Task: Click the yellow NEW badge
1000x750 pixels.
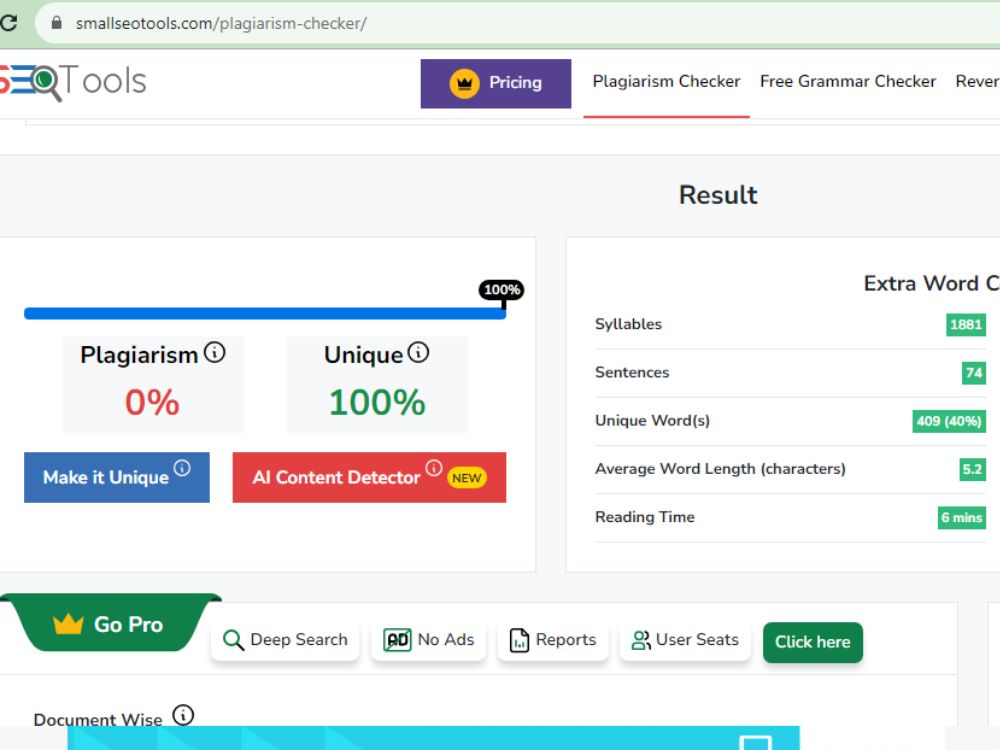Action: [467, 478]
